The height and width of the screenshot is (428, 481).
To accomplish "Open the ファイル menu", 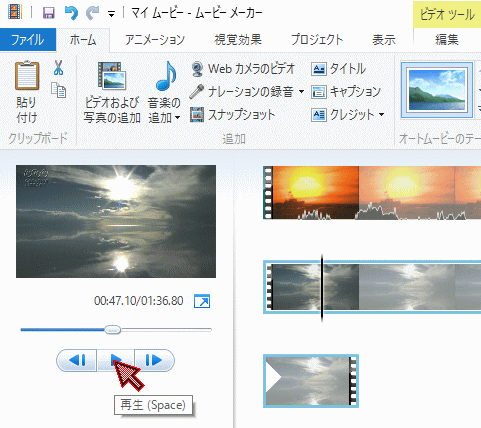I will tap(28, 40).
